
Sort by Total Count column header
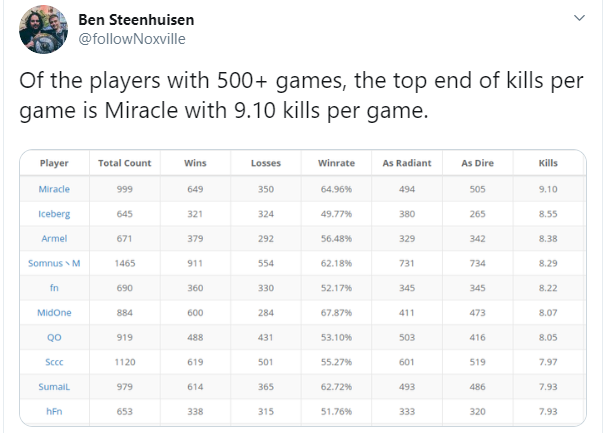point(125,163)
